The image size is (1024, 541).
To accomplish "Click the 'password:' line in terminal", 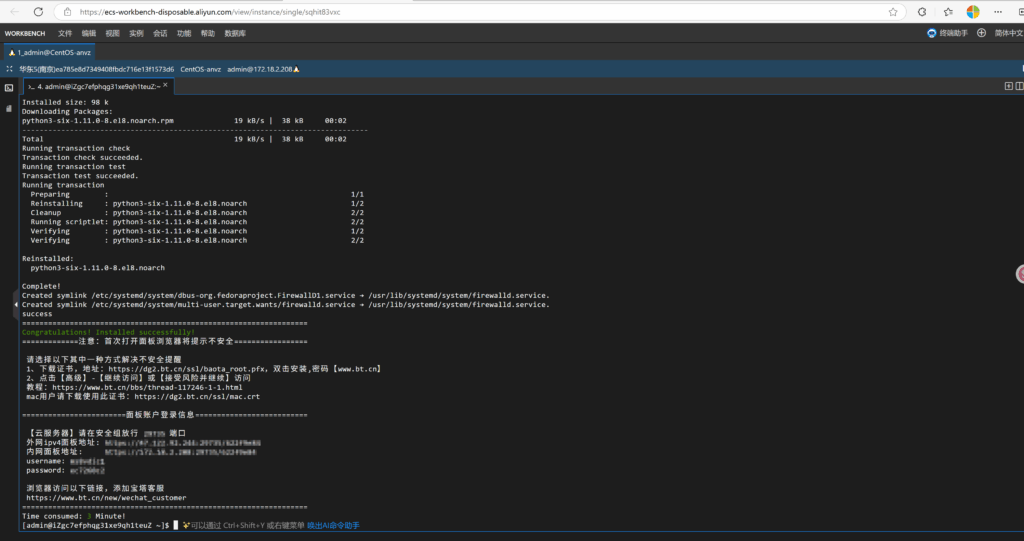I will 65,470.
